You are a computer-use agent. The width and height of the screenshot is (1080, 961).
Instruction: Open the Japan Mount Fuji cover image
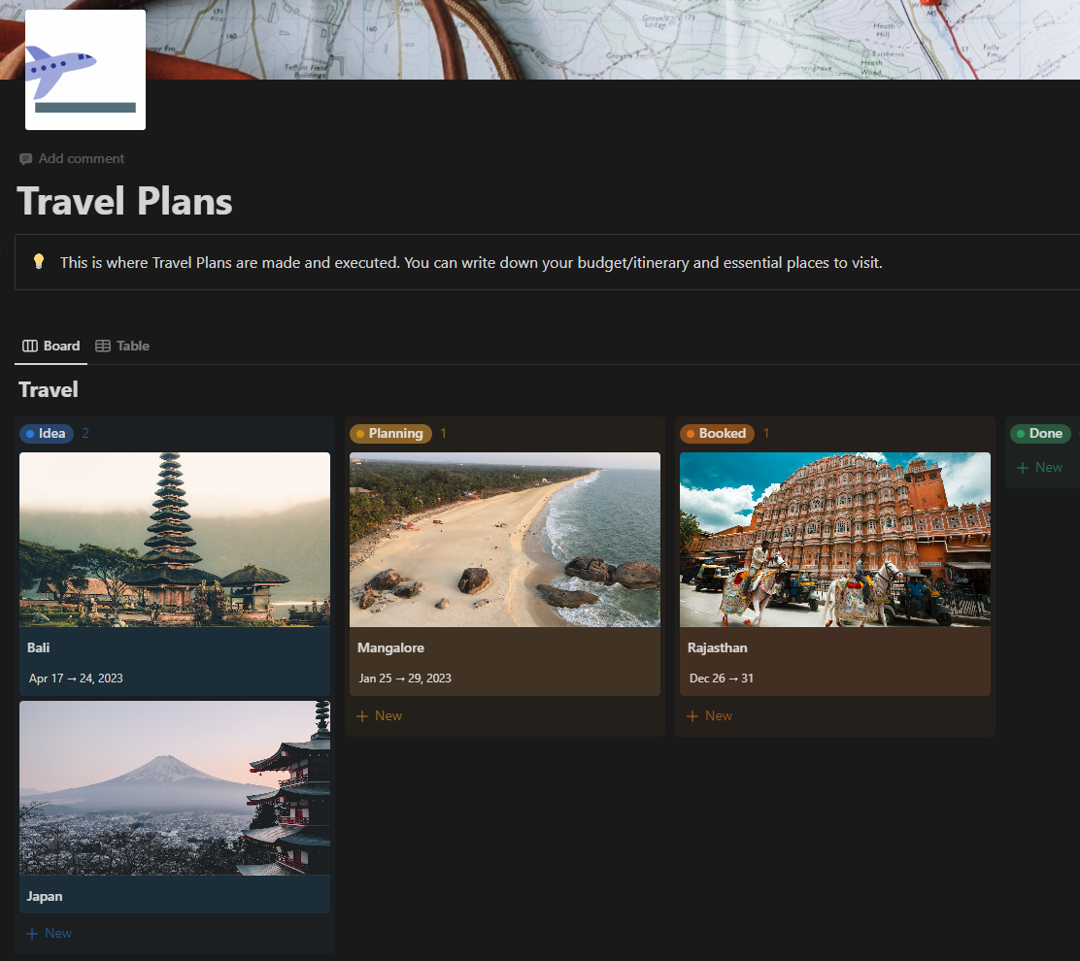[x=175, y=788]
